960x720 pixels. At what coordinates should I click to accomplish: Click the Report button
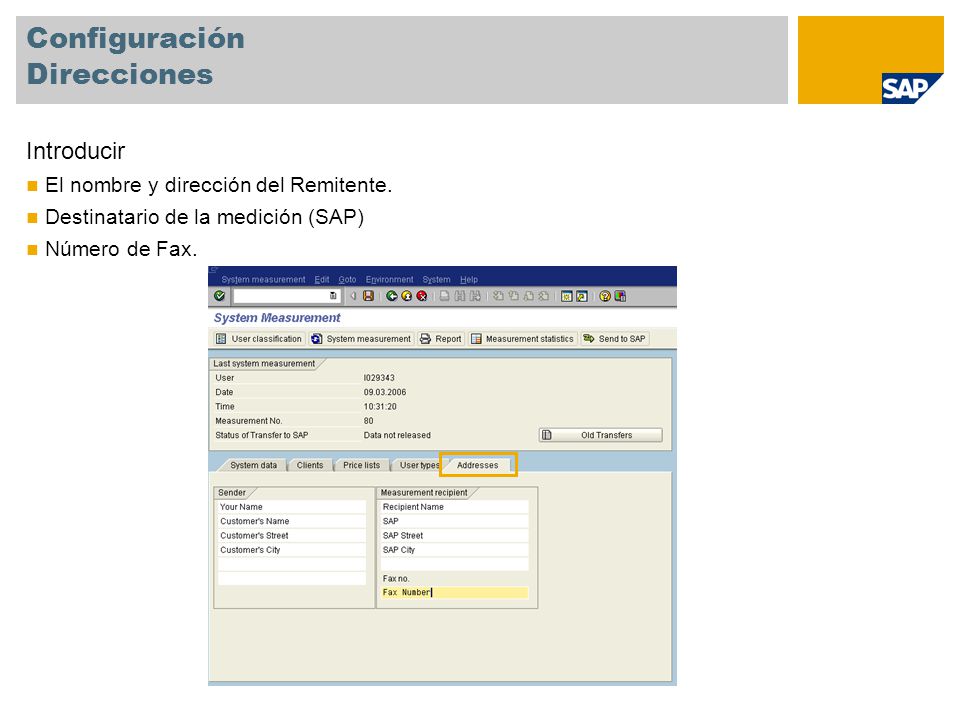click(441, 339)
